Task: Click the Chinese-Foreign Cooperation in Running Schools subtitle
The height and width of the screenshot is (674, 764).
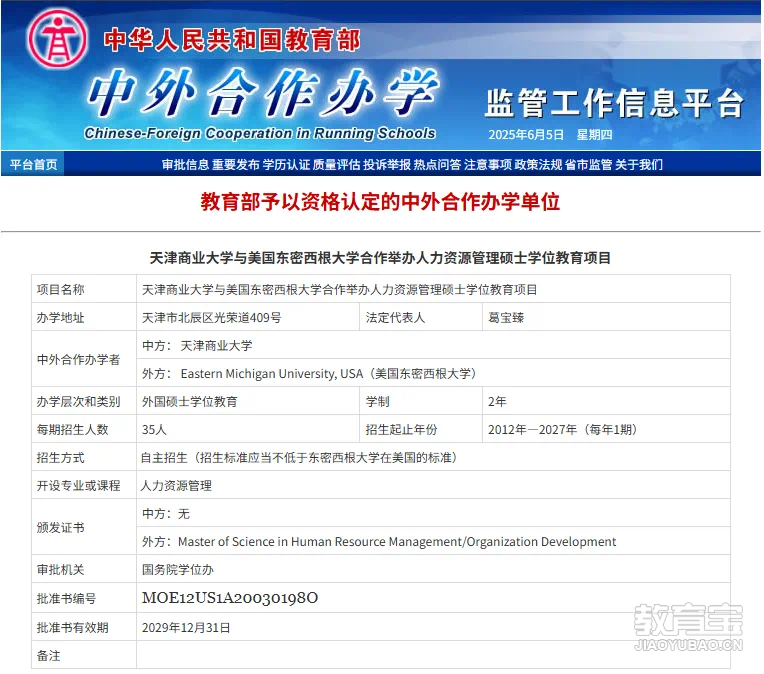Action: point(260,133)
